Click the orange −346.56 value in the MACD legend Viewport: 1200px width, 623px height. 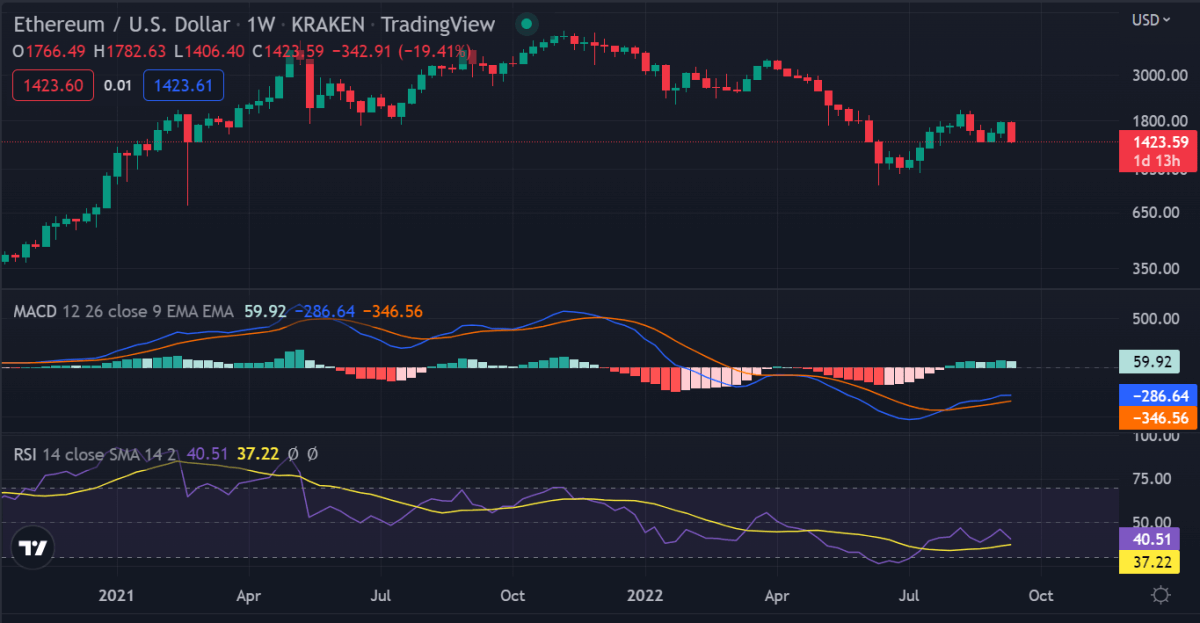pyautogui.click(x=392, y=311)
